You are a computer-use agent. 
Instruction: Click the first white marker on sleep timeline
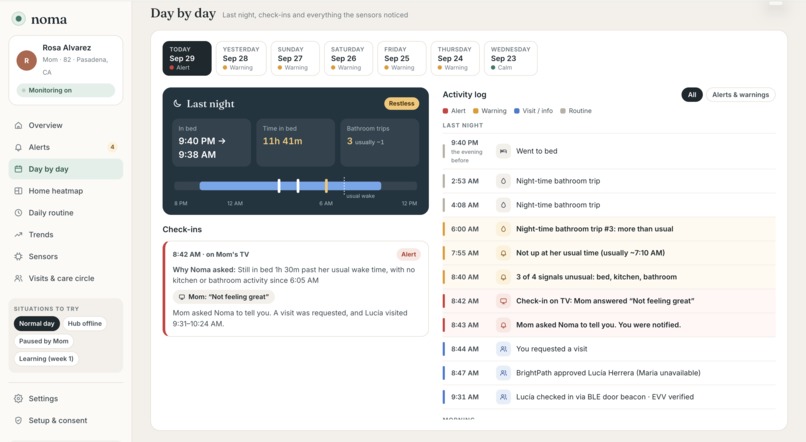[x=279, y=186]
